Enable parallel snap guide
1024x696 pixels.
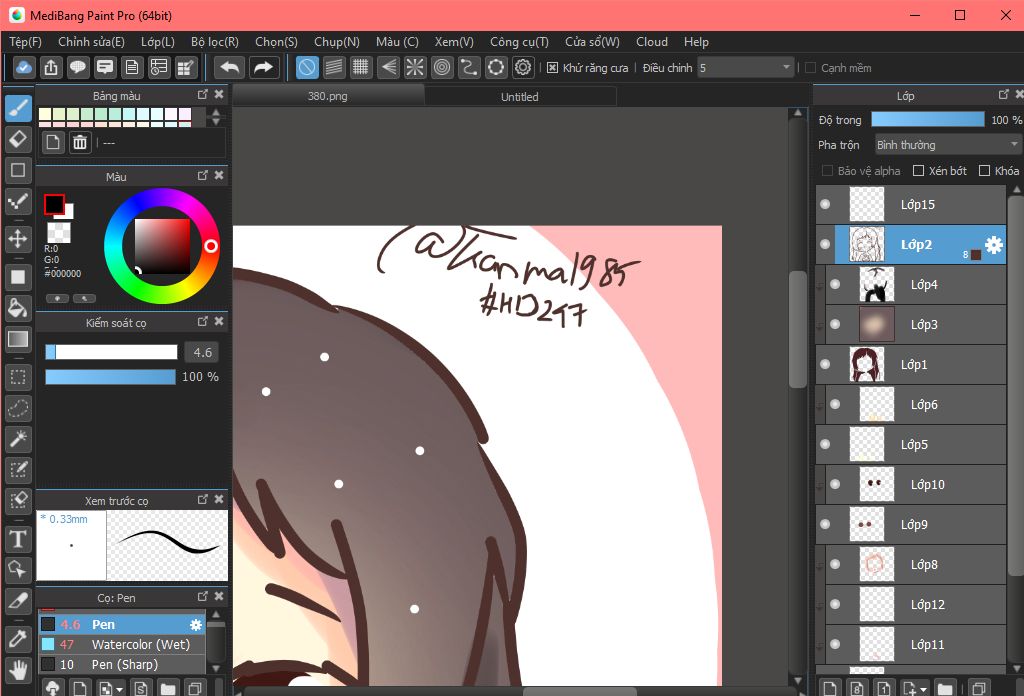point(334,67)
